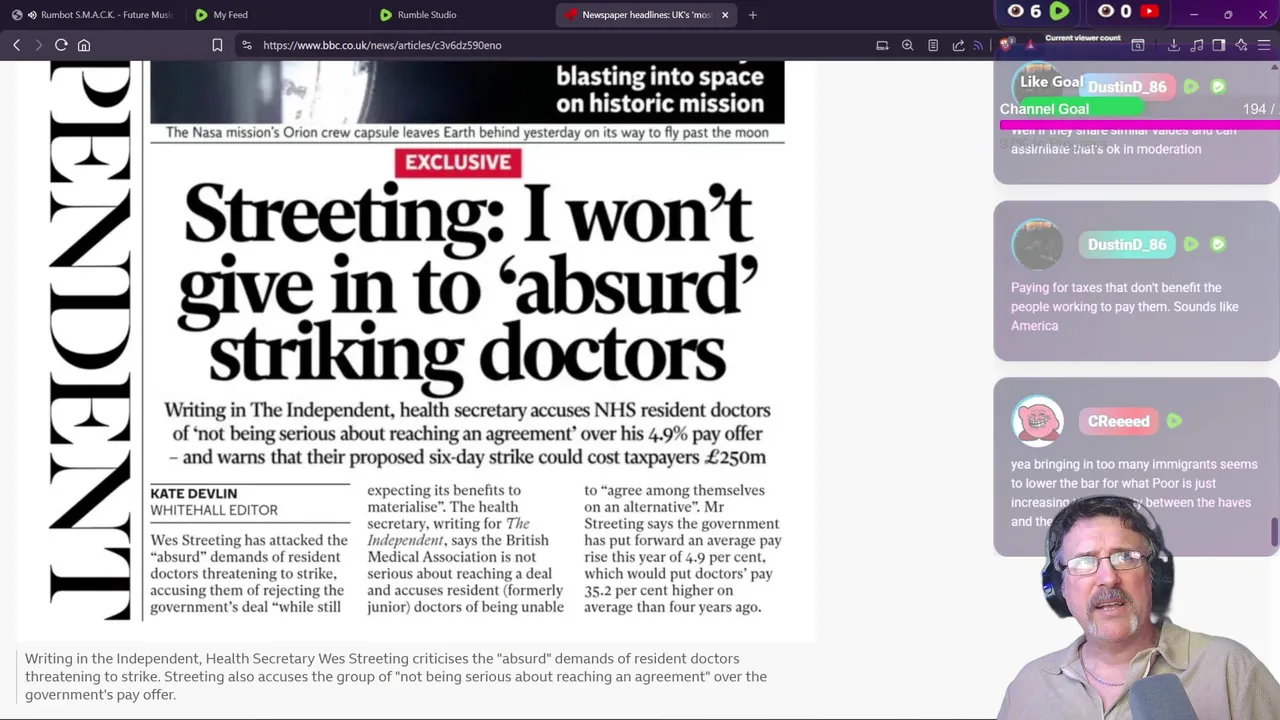Click the Rumble viewer count icon

[1059, 11]
